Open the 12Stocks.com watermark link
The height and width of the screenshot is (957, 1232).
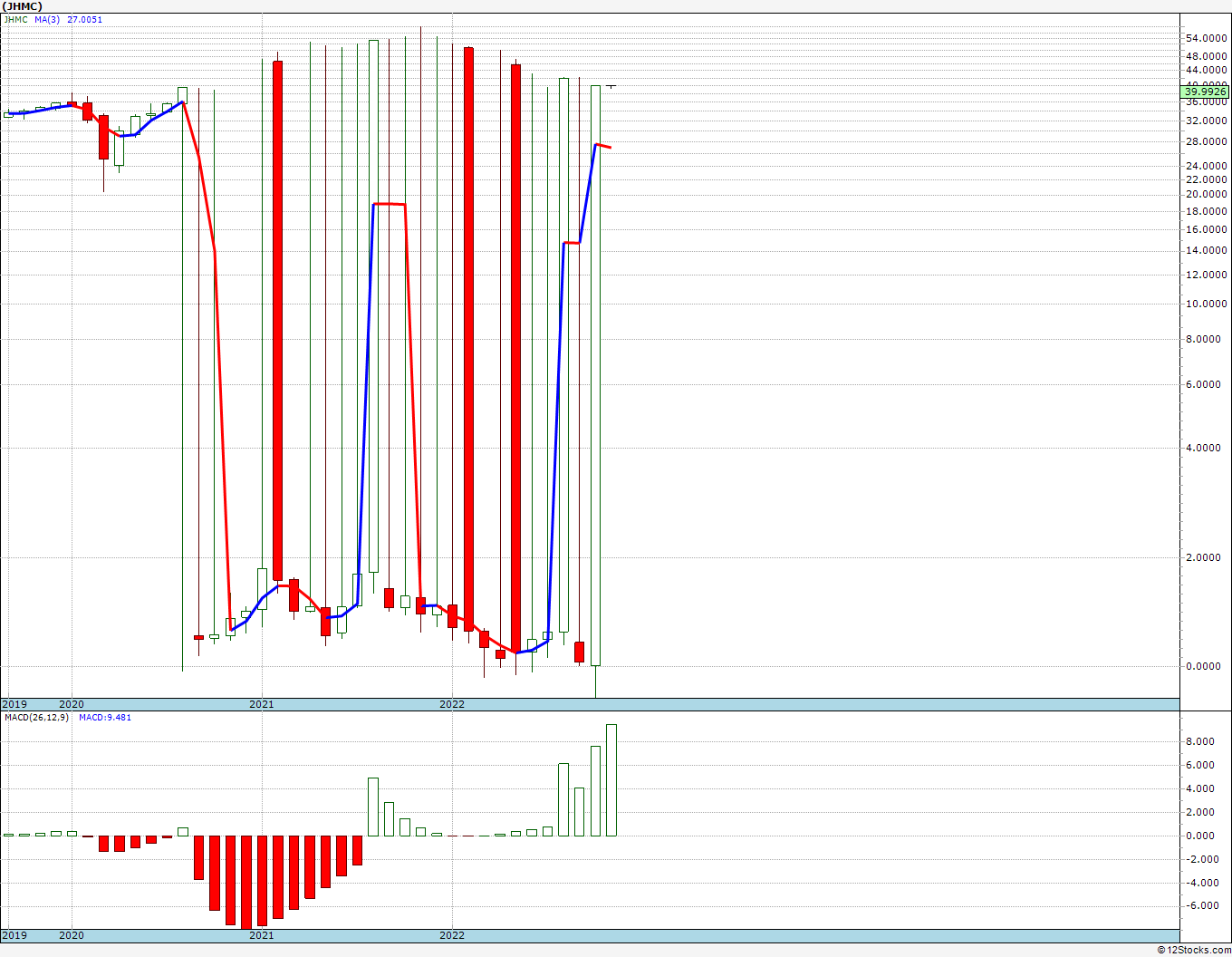(x=1194, y=950)
